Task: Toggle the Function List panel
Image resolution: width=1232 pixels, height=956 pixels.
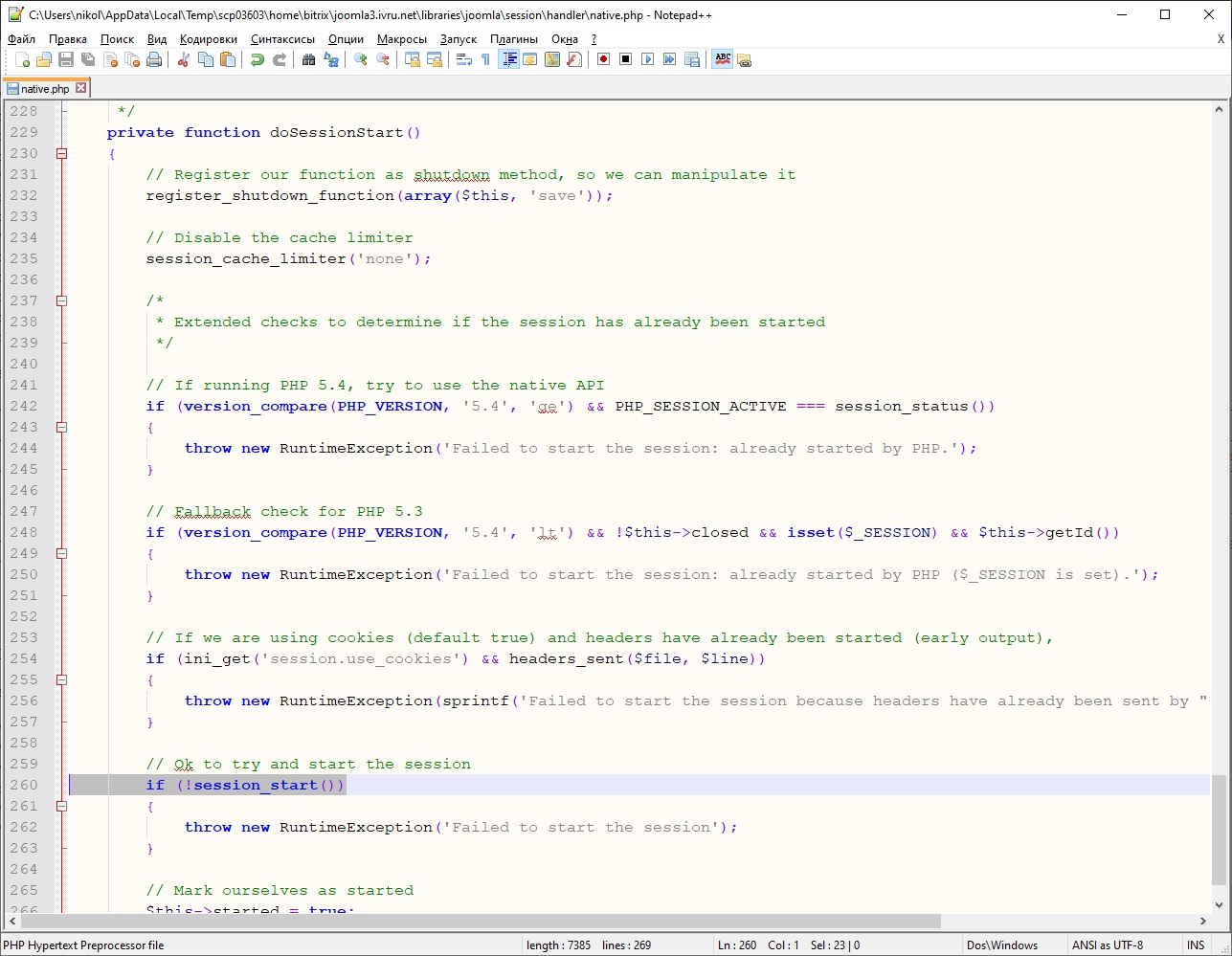Action: (x=574, y=59)
